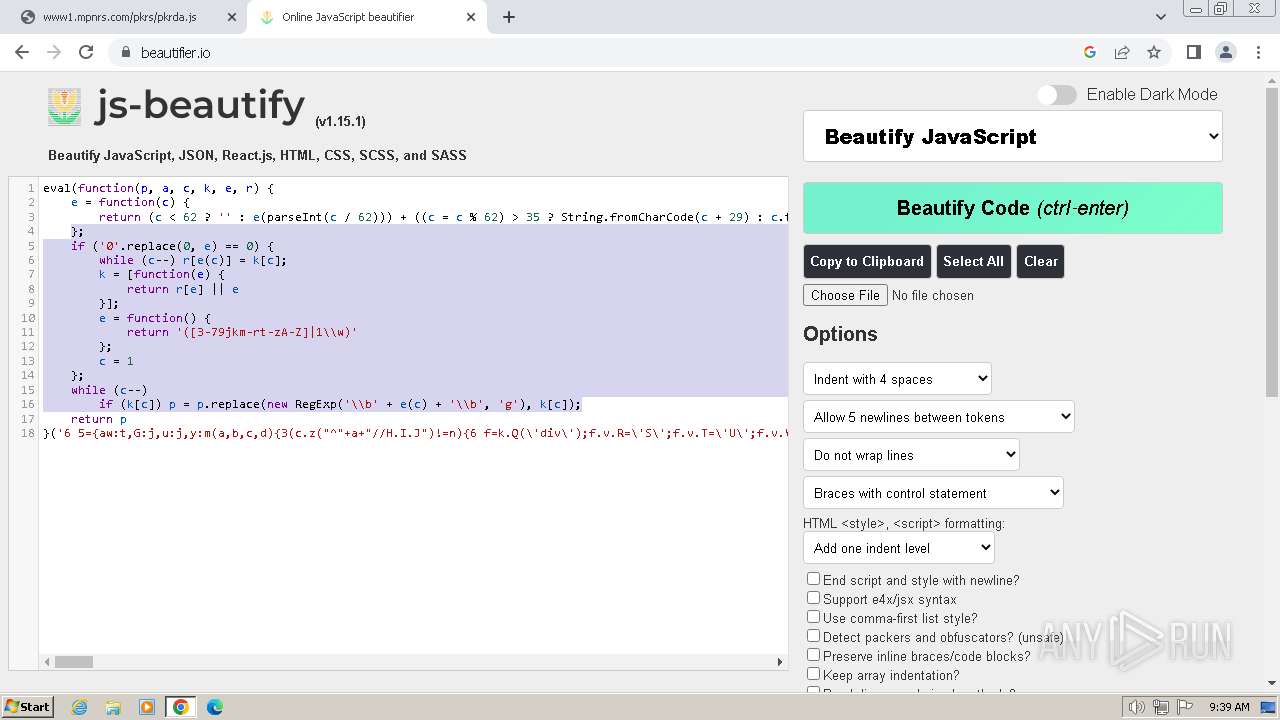Click Beautify Code button
The width and height of the screenshot is (1280, 720).
click(1013, 208)
